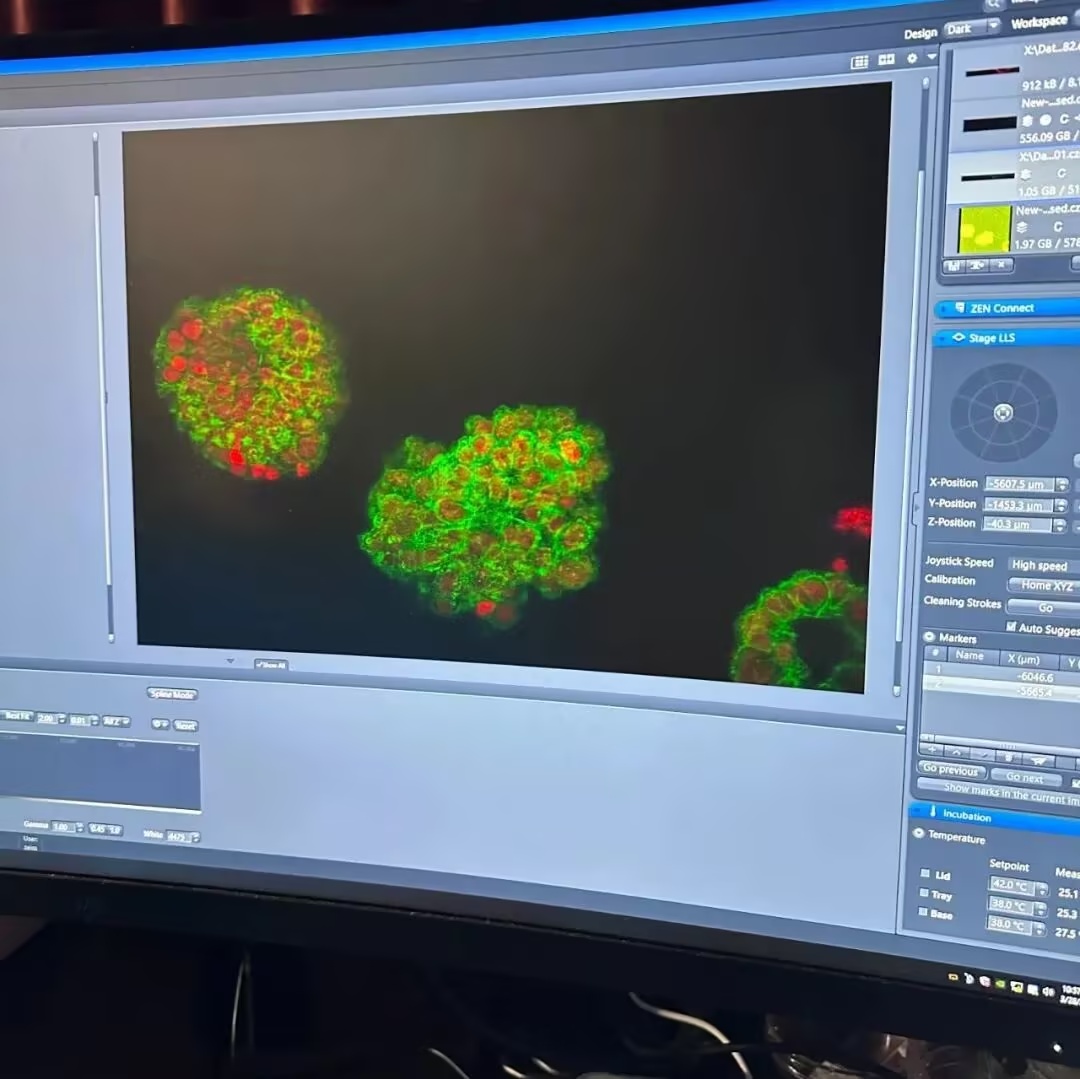This screenshot has width=1080, height=1079.
Task: Step the Z-Position spinner arrows
Action: click(x=1059, y=526)
